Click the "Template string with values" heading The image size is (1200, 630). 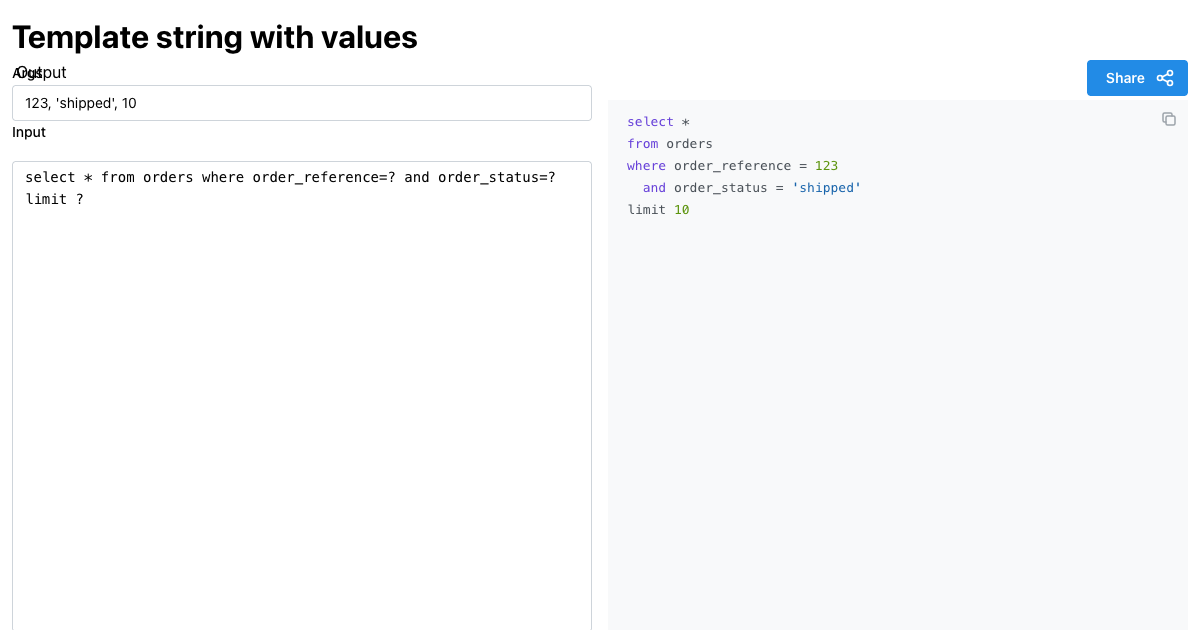tap(215, 37)
